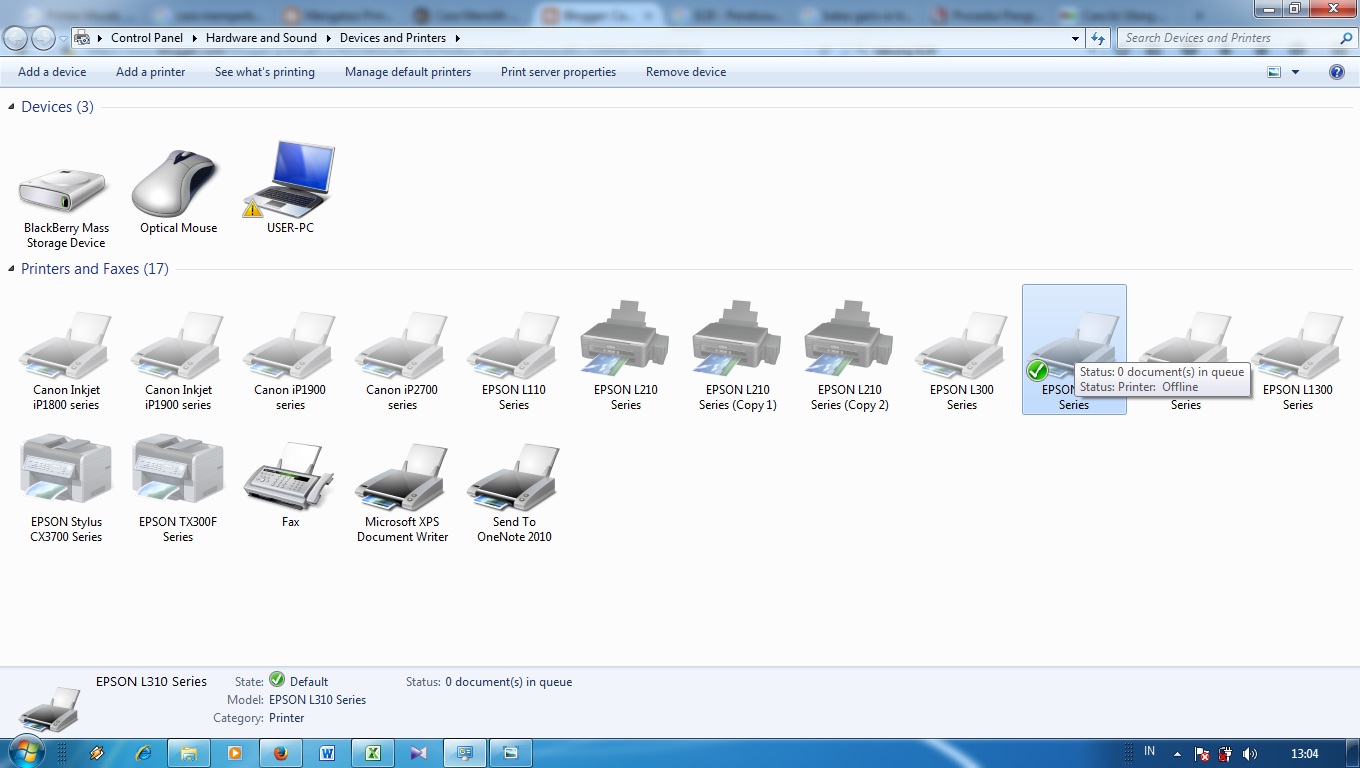This screenshot has width=1360, height=768.
Task: Select EPSON L210 Series (Copy 1)
Action: 738,356
